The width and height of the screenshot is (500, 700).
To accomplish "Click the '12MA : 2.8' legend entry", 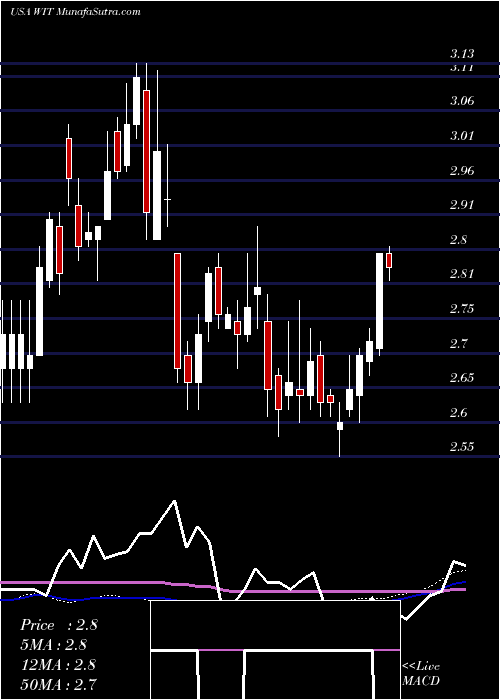I will 58,664.
